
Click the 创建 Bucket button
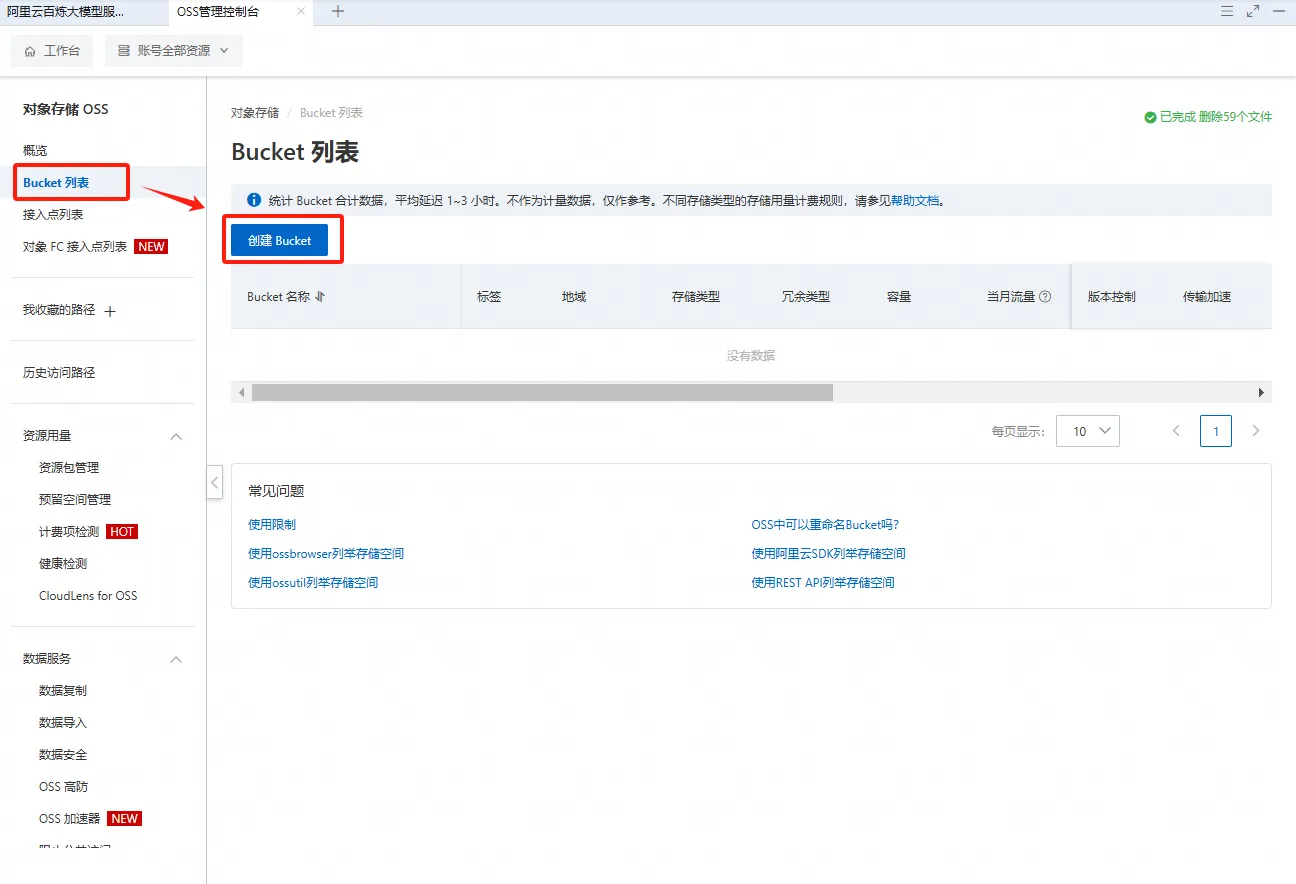(280, 241)
